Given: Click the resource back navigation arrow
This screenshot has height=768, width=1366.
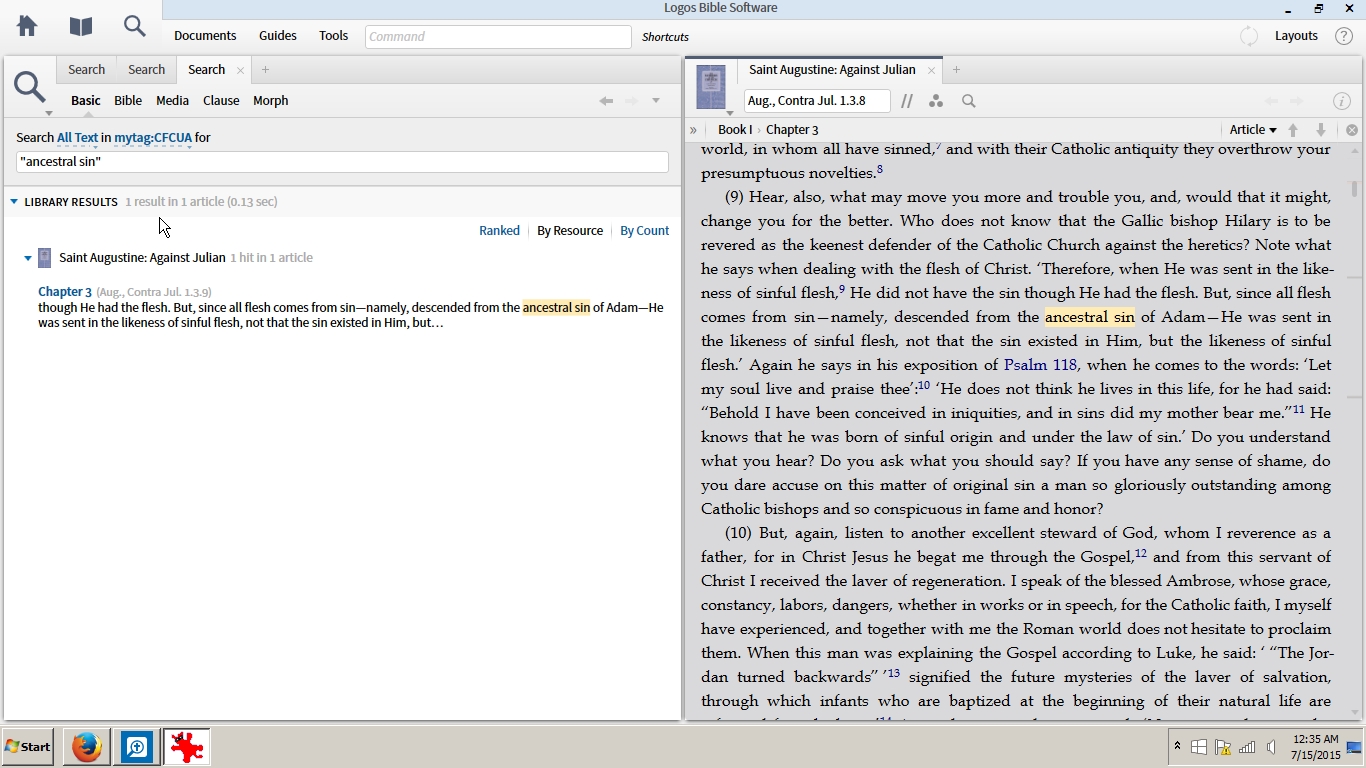Looking at the screenshot, I should point(1272,101).
